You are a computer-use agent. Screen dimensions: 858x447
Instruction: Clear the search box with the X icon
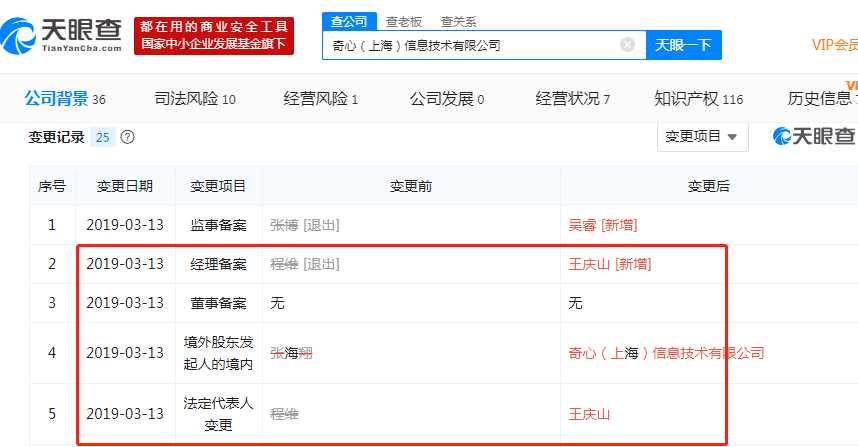[627, 45]
